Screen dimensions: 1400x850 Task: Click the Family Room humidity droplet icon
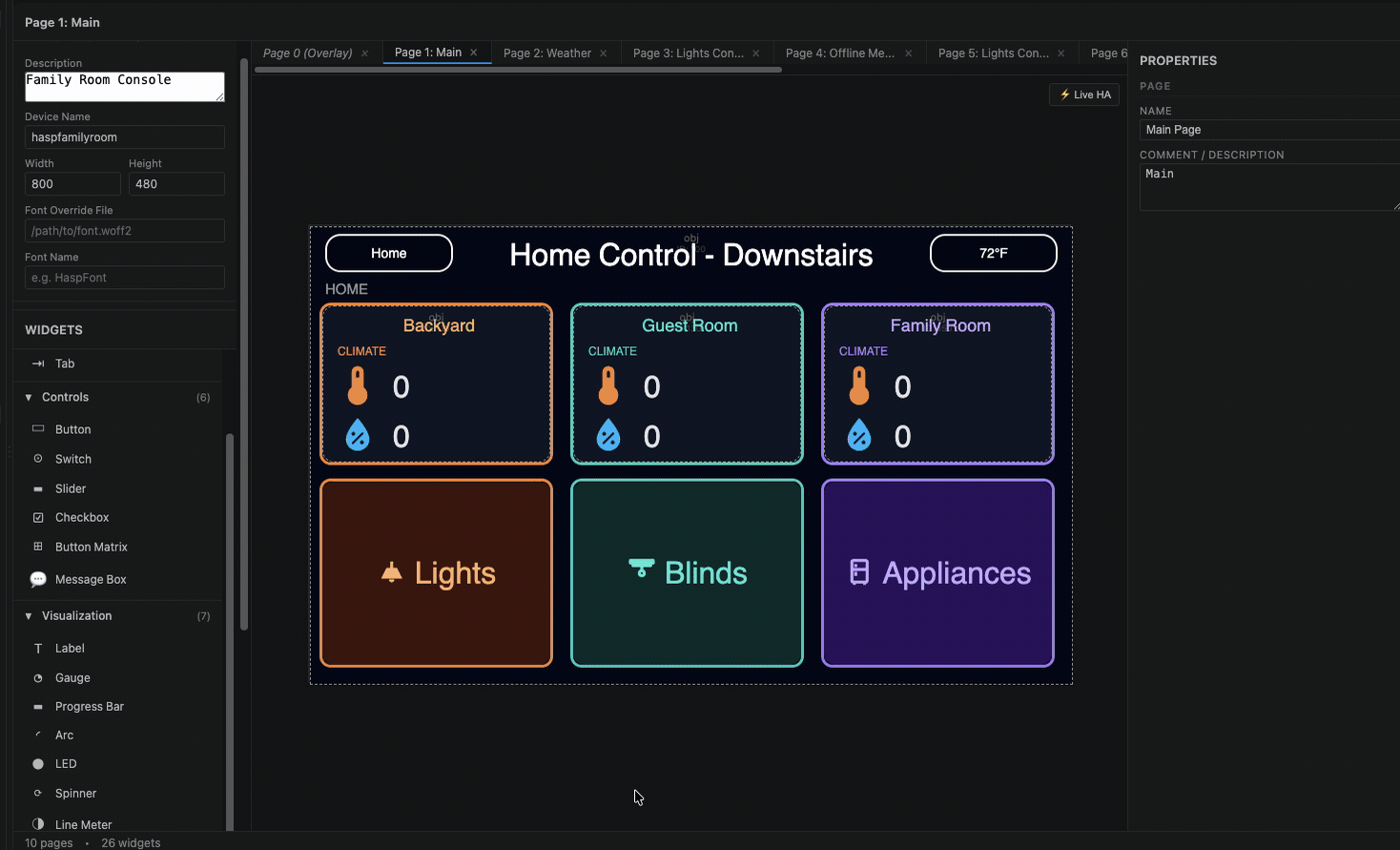pos(859,435)
